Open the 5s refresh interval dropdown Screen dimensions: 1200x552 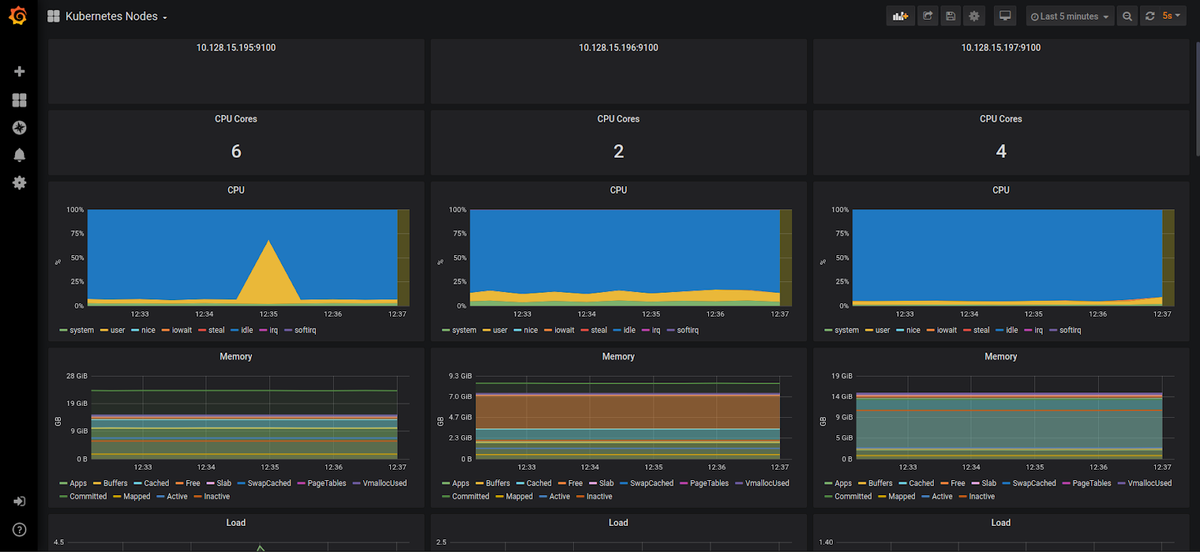(1172, 16)
